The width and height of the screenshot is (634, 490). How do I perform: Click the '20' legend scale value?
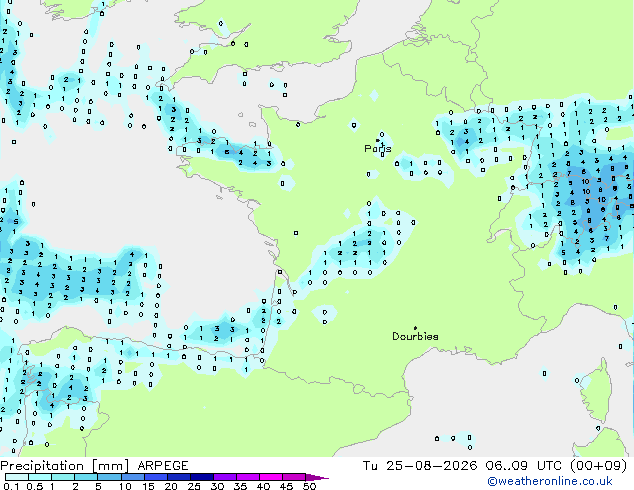pyautogui.click(x=171, y=486)
